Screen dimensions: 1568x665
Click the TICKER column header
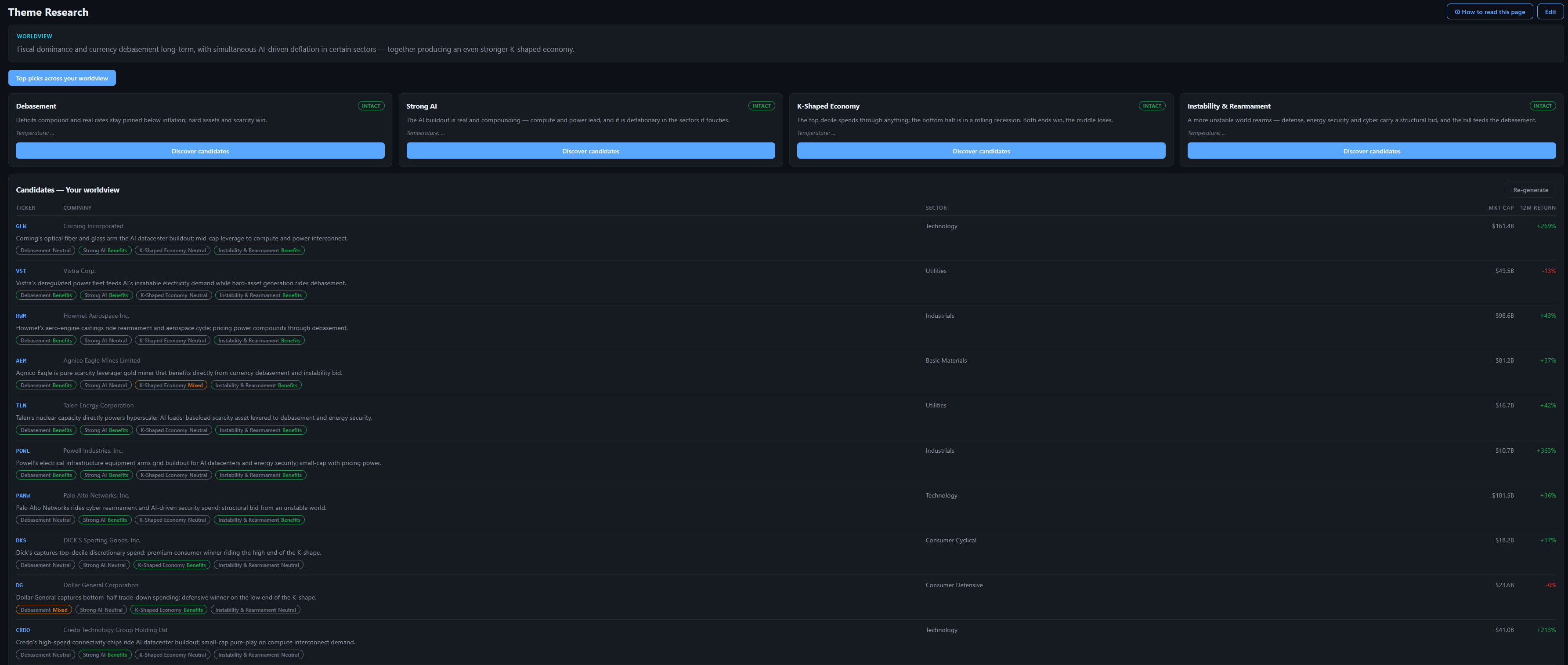(25, 207)
